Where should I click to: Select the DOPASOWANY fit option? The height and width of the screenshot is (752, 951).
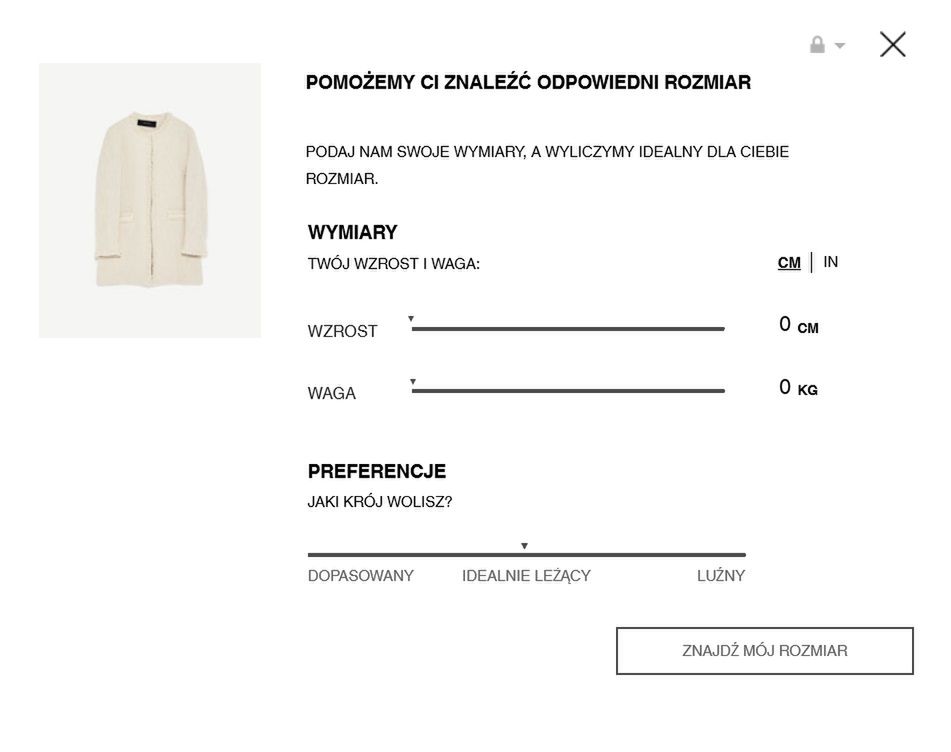click(360, 576)
